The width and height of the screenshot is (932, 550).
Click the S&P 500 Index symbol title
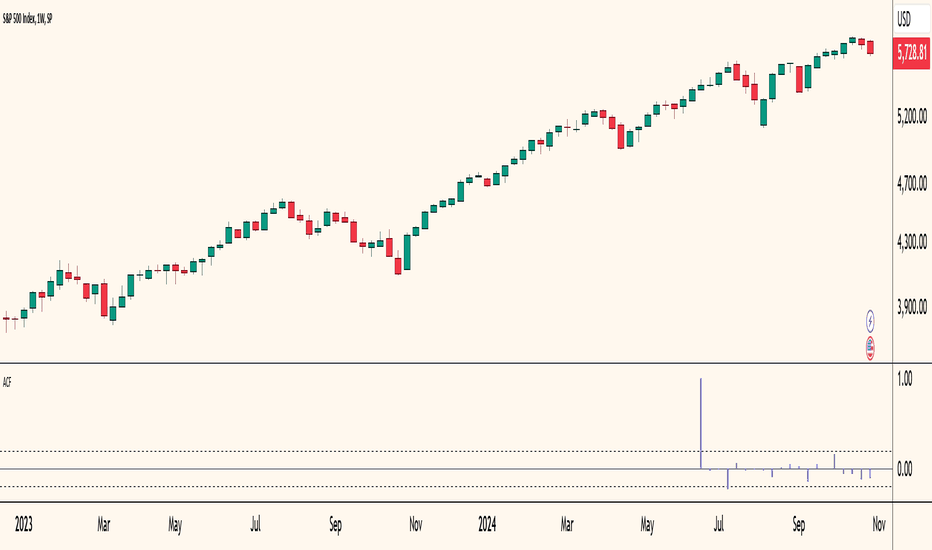tap(18, 19)
